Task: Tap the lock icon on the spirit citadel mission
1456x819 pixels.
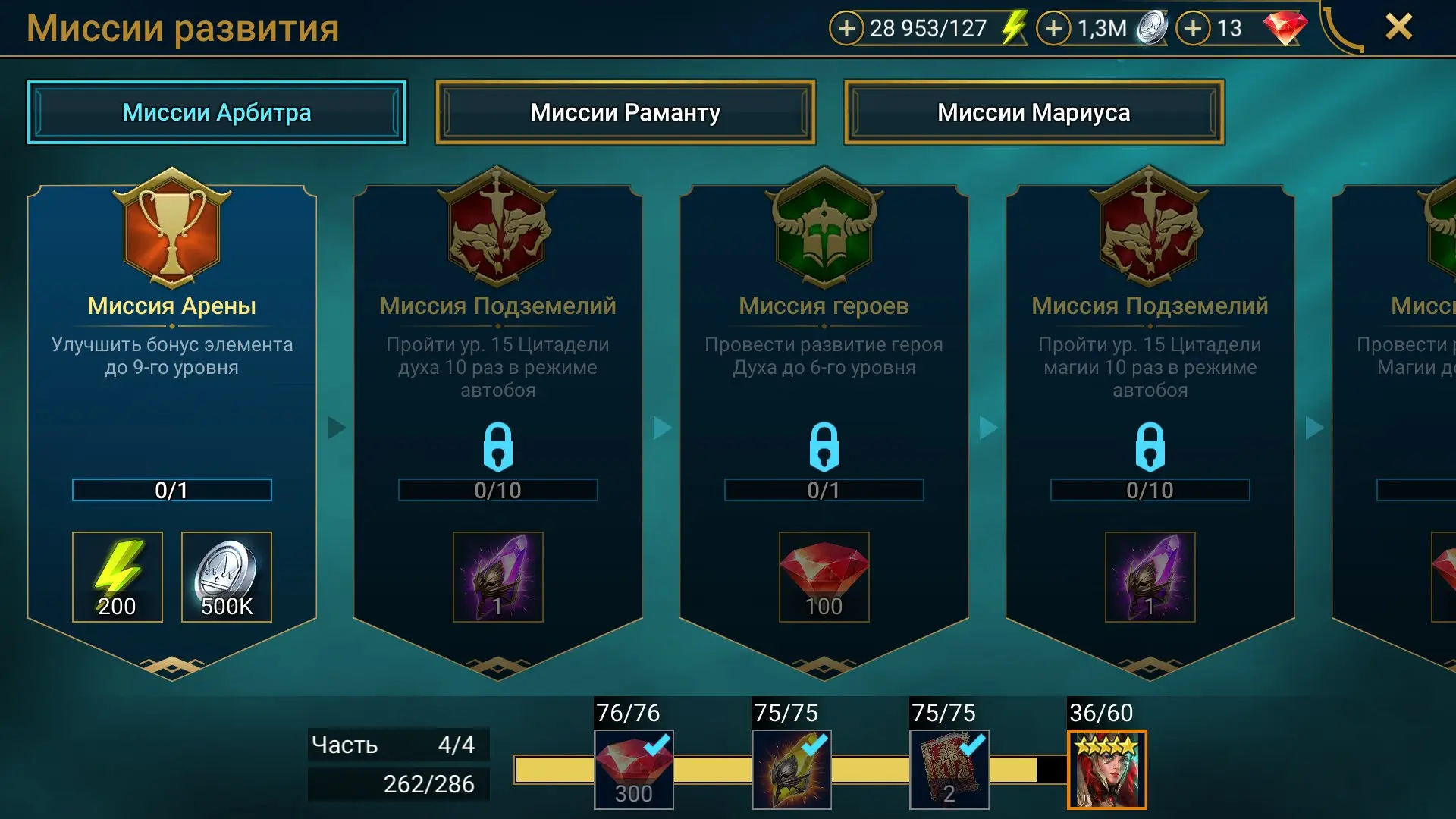Action: 498,447
